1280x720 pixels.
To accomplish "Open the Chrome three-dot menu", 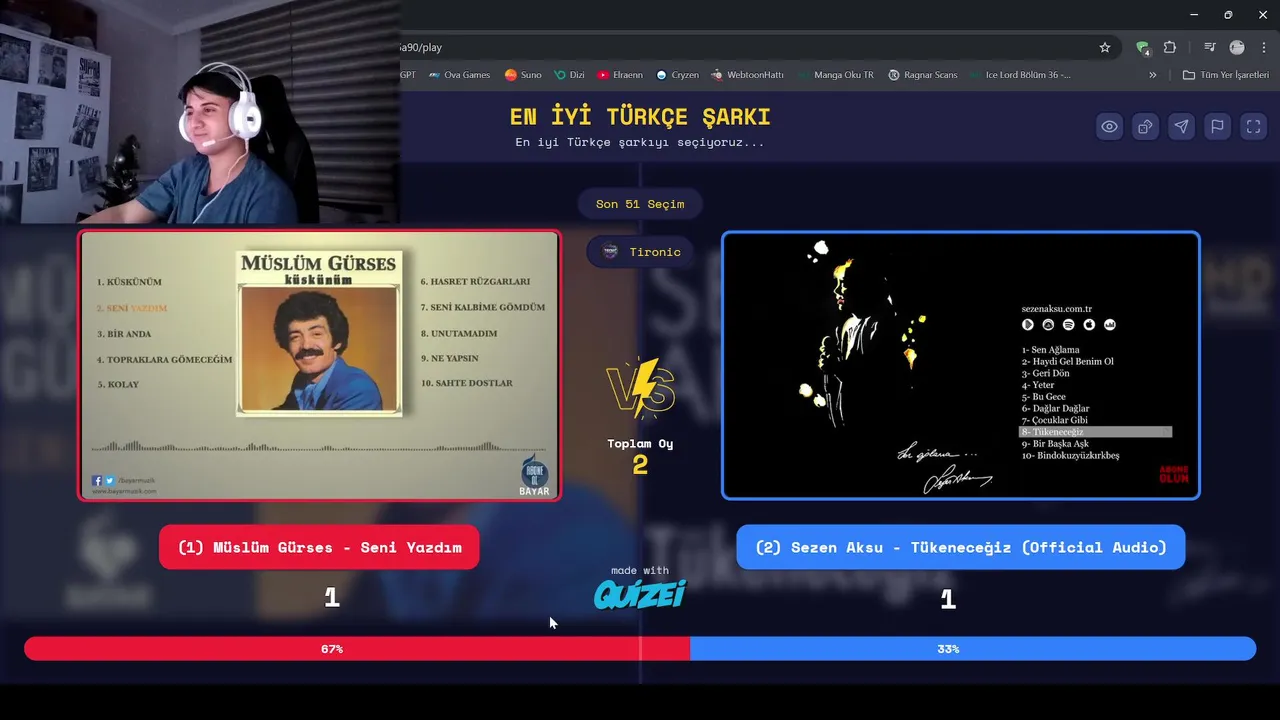I will pyautogui.click(x=1264, y=47).
